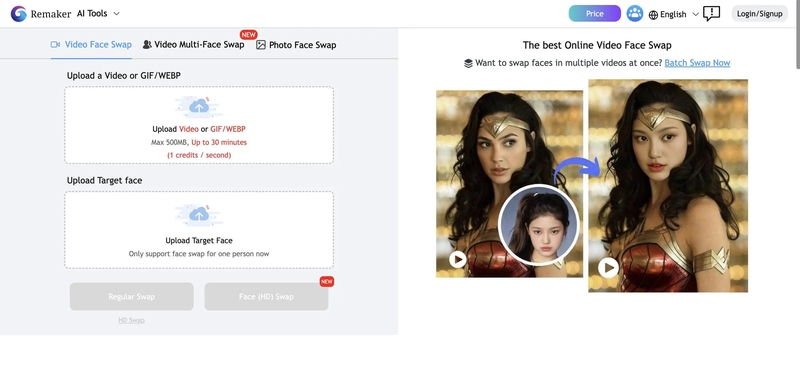The height and width of the screenshot is (373, 800).
Task: Click the Price button
Action: point(594,14)
